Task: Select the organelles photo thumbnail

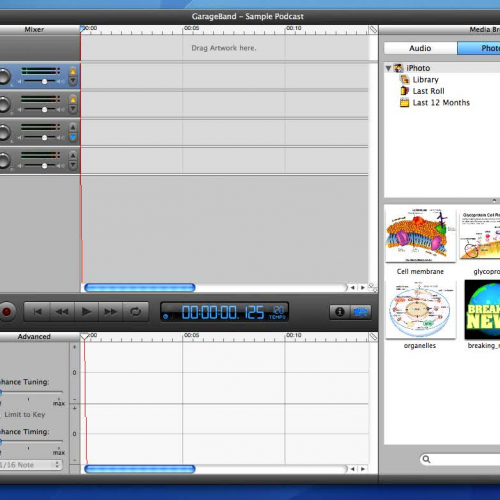Action: [420, 310]
